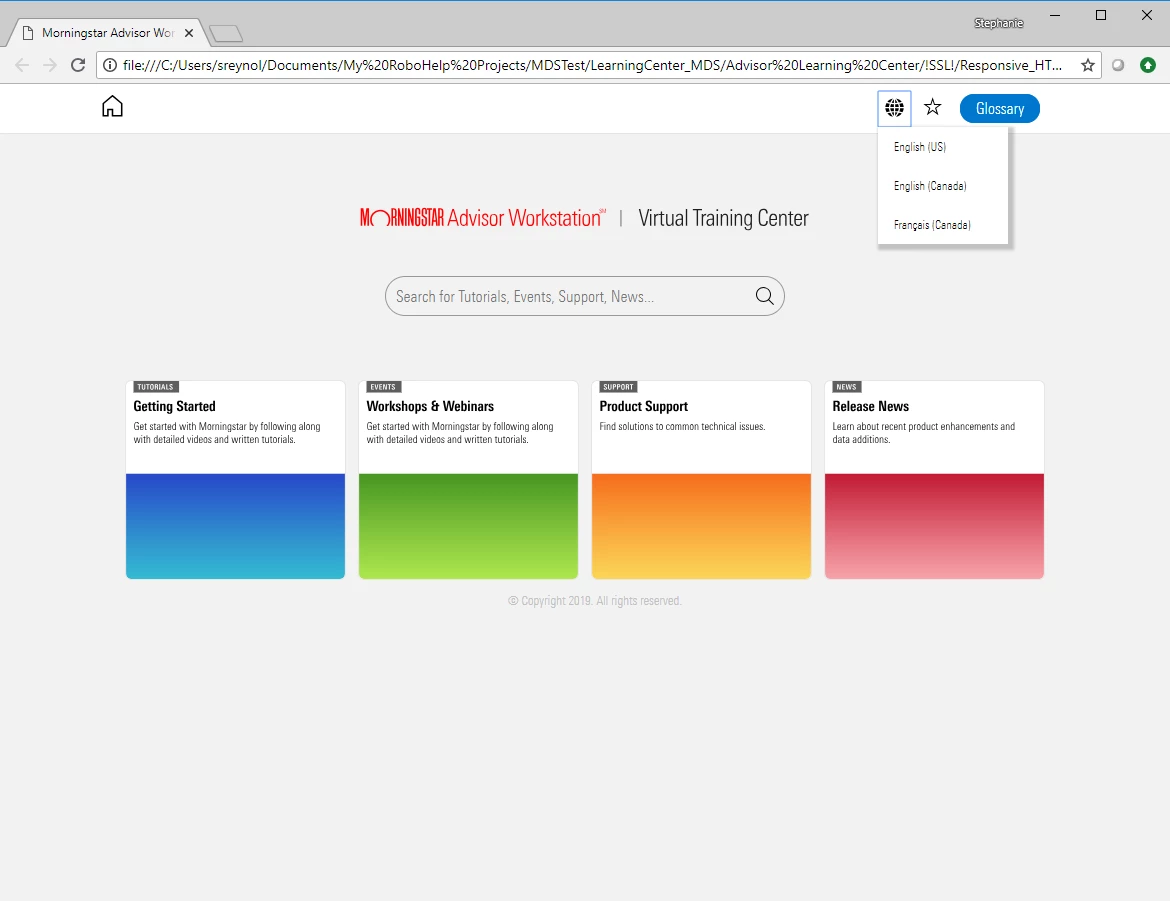
Task: Bookmark this page with address bar star
Action: pyautogui.click(x=1087, y=65)
